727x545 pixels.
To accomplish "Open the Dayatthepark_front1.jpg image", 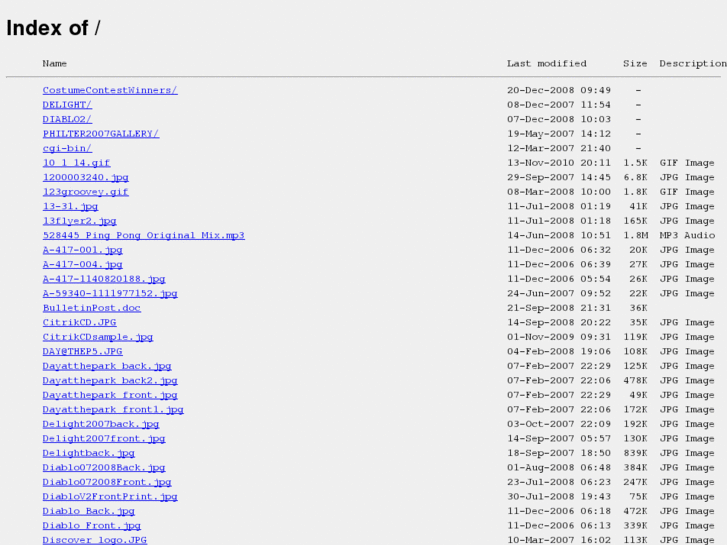I will click(113, 410).
